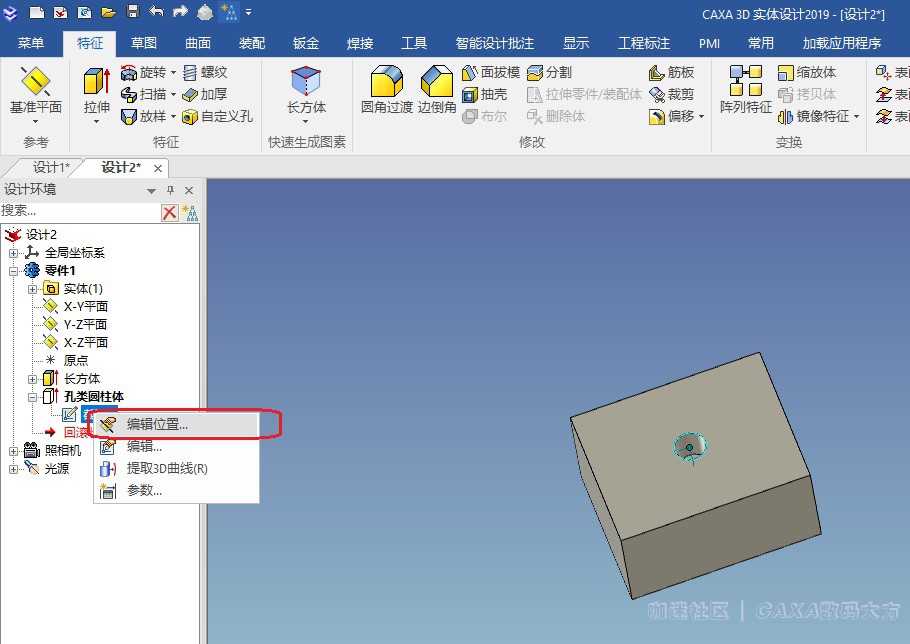The height and width of the screenshot is (644, 910).
Task: Click the save icon in quick access toolbar
Action: coord(134,12)
